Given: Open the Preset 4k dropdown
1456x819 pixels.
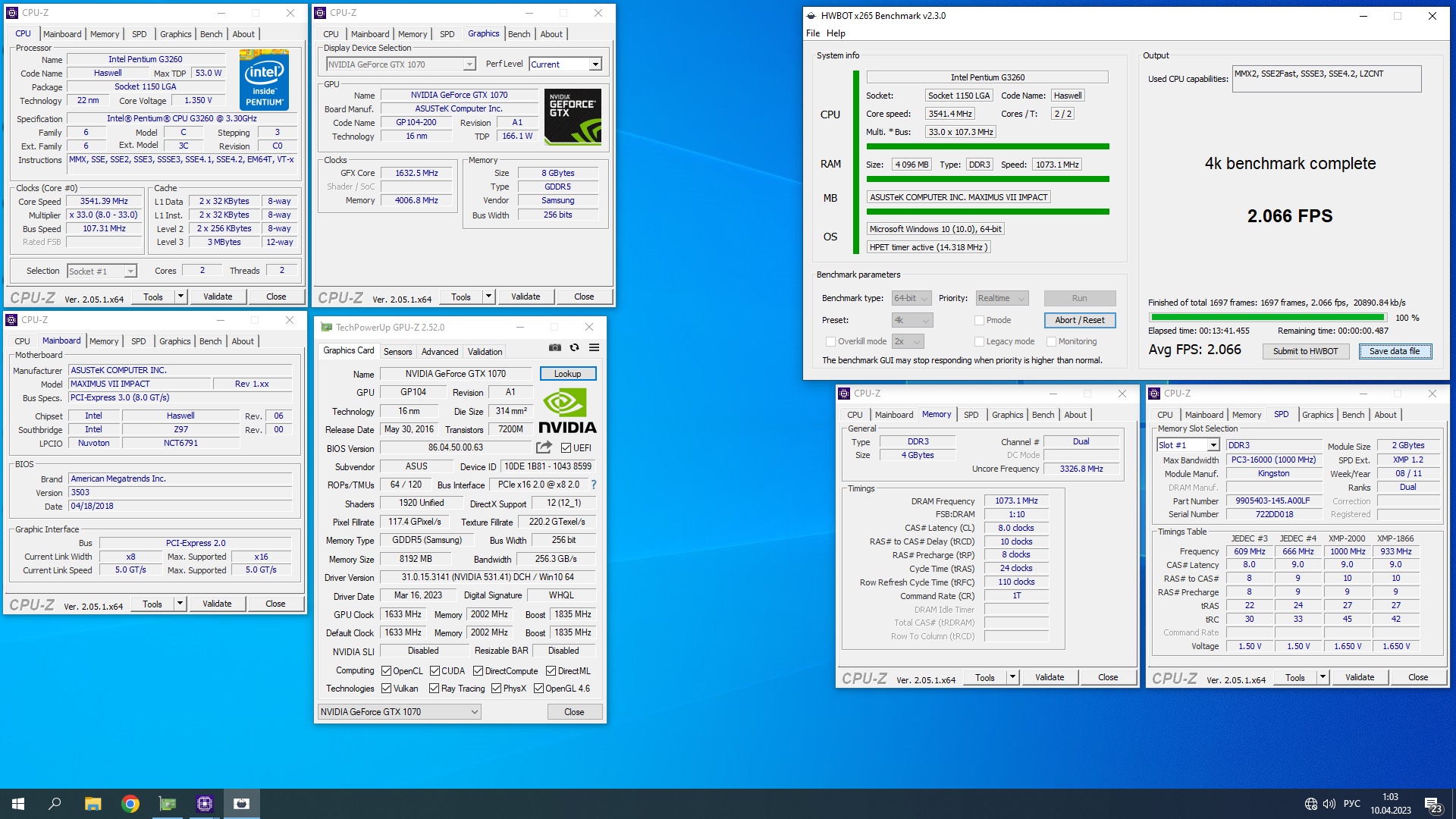Looking at the screenshot, I should (x=912, y=321).
